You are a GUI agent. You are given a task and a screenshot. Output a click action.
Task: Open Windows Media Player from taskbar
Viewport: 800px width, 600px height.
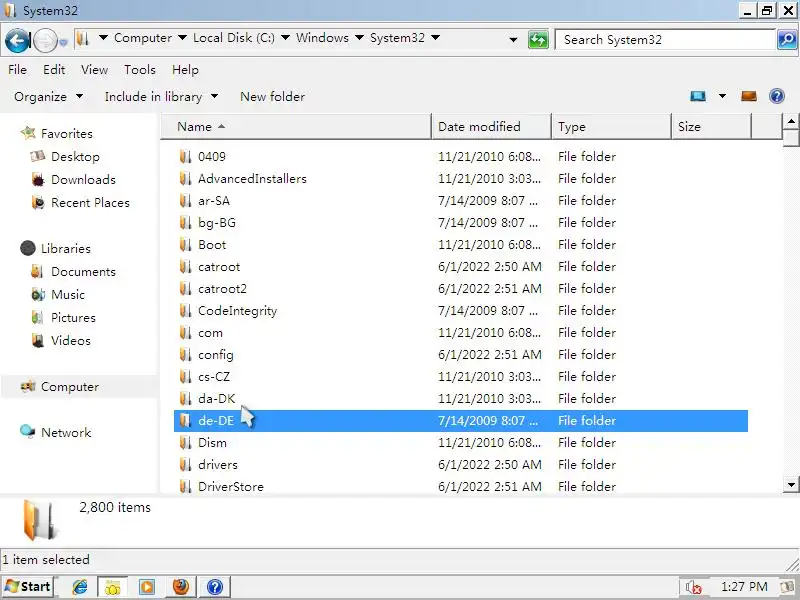pos(147,587)
